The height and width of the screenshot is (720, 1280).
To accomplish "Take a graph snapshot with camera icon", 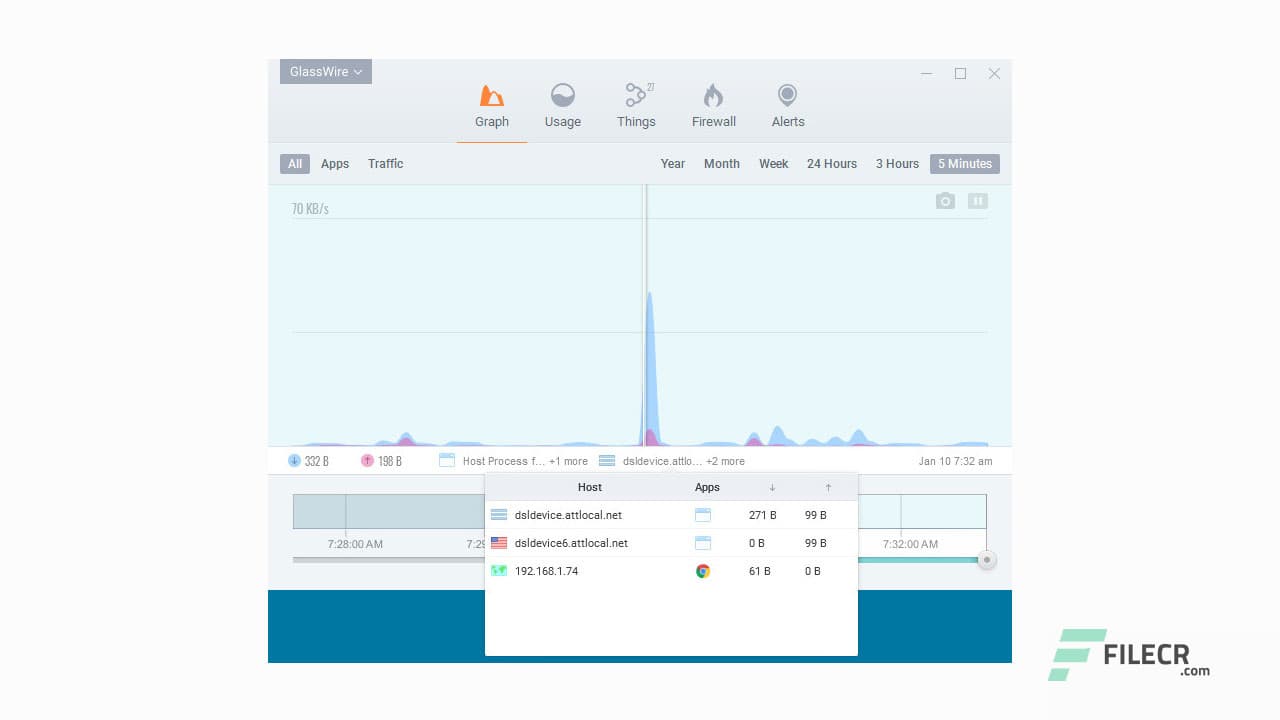I will point(945,201).
